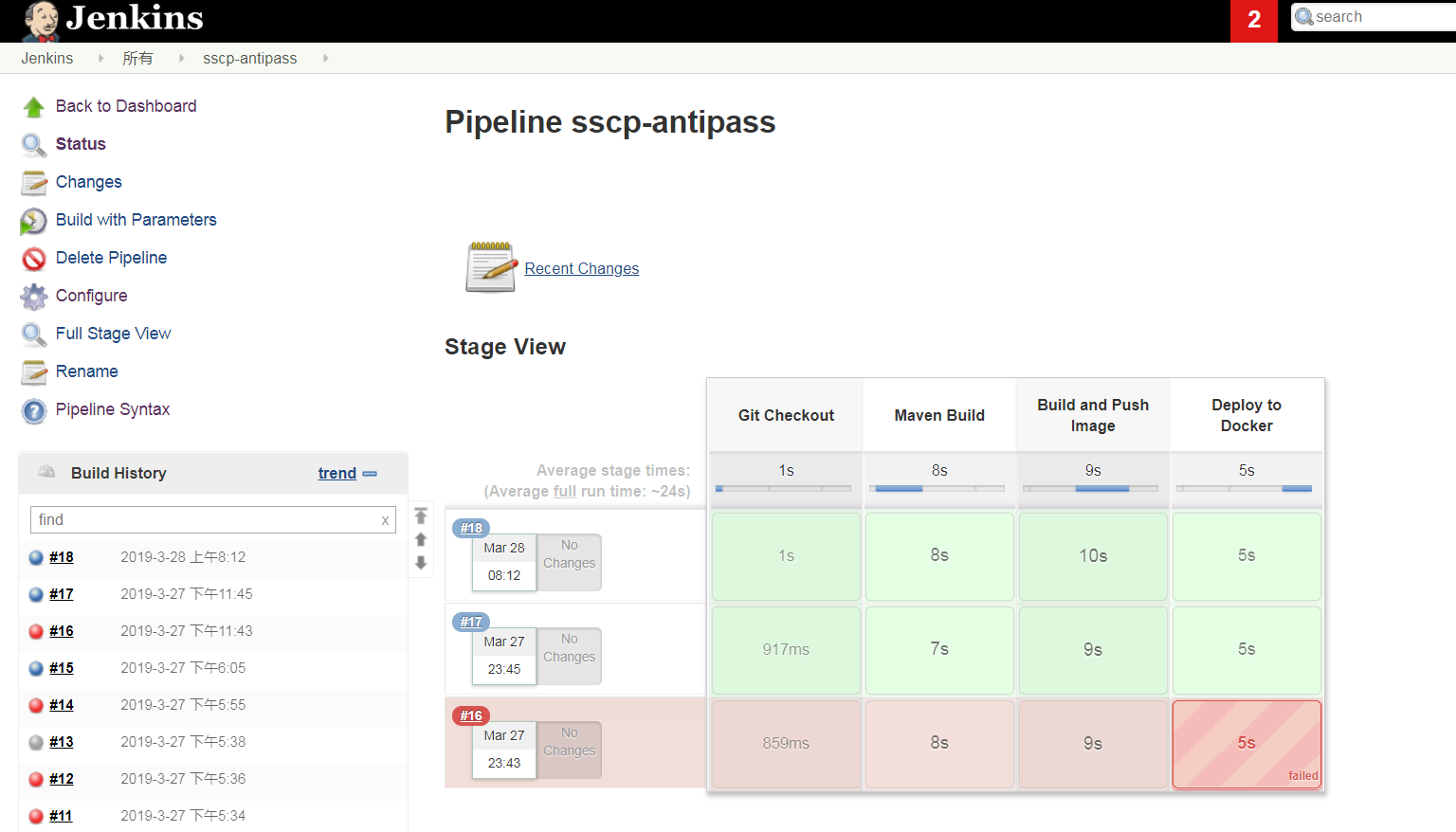This screenshot has width=1456, height=832.
Task: Open the Full Stage View menu item
Action: coord(113,334)
